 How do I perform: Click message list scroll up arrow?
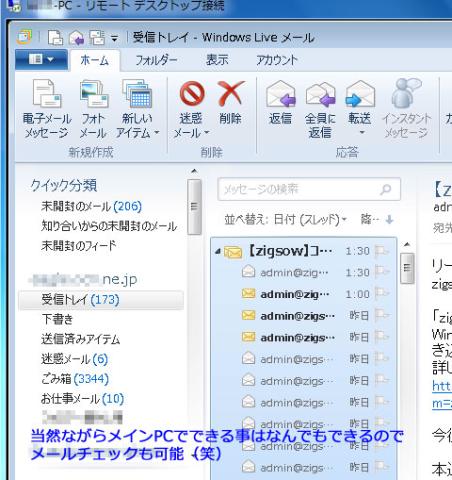pyautogui.click(x=407, y=244)
